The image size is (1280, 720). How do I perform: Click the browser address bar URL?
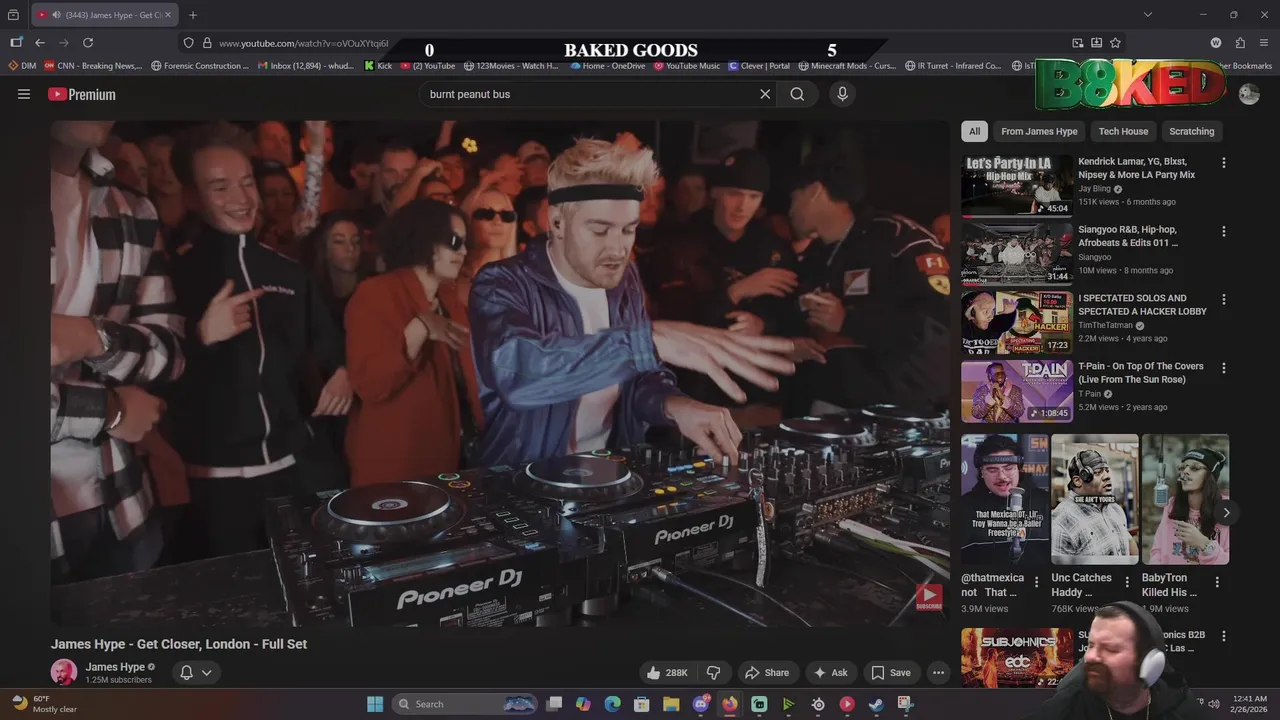(303, 43)
